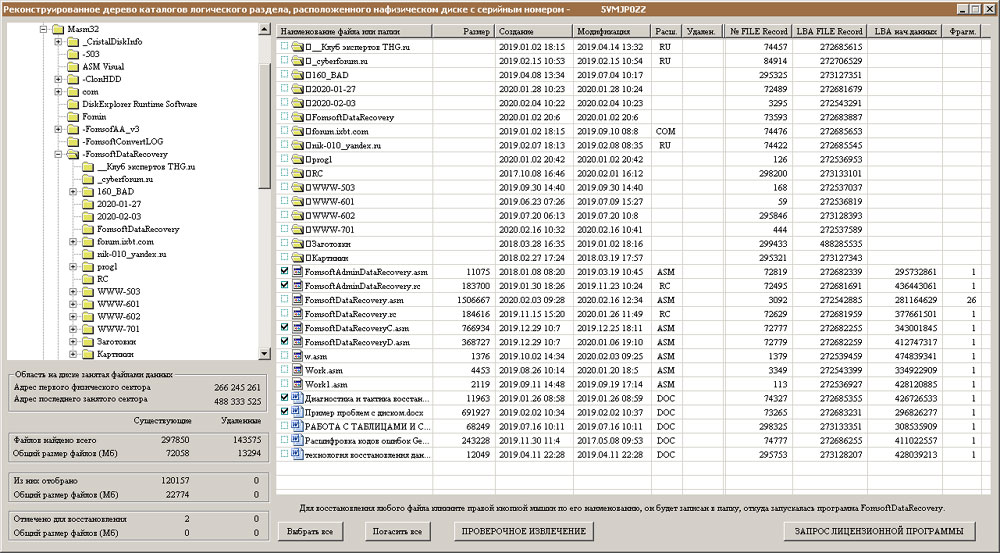Click the Masm32 folder icon in tree

click(x=57, y=30)
